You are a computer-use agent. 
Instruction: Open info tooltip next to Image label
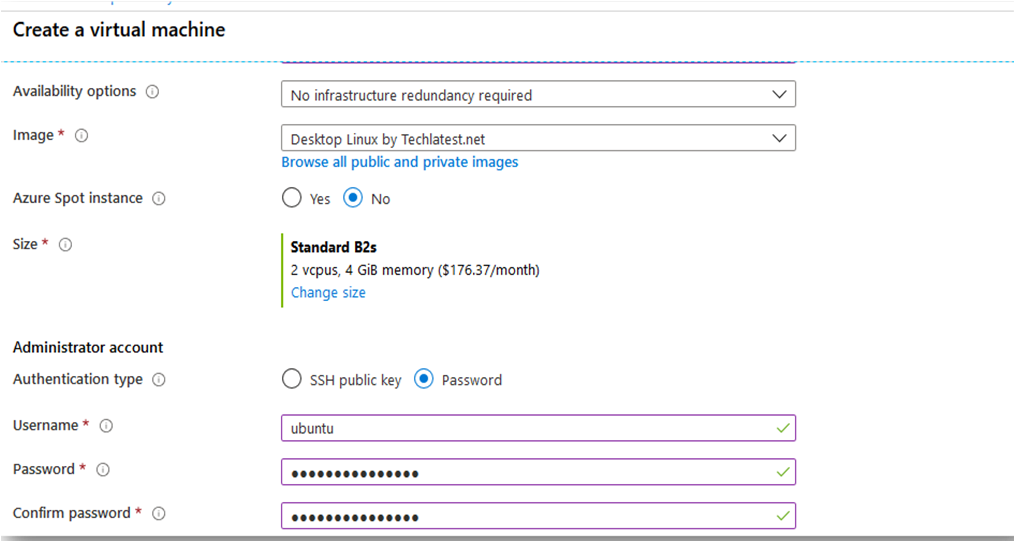click(x=82, y=136)
